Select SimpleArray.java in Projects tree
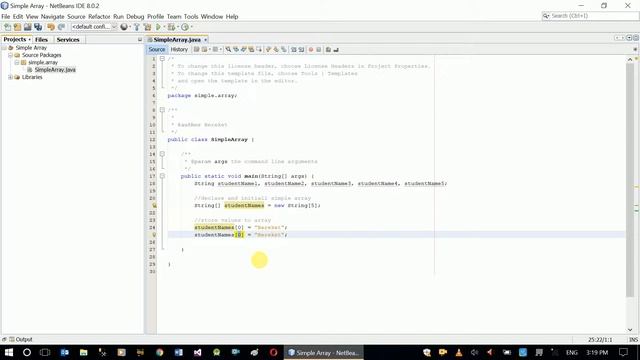The height and width of the screenshot is (360, 640). click(55, 70)
